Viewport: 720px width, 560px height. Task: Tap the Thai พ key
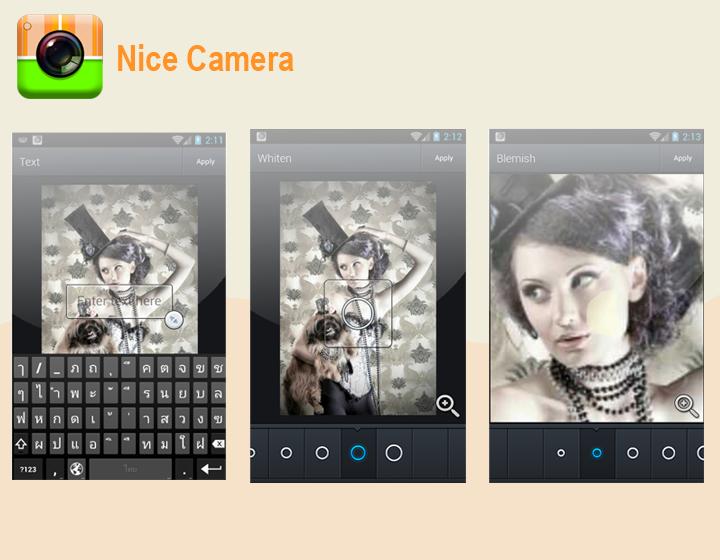tap(75, 393)
